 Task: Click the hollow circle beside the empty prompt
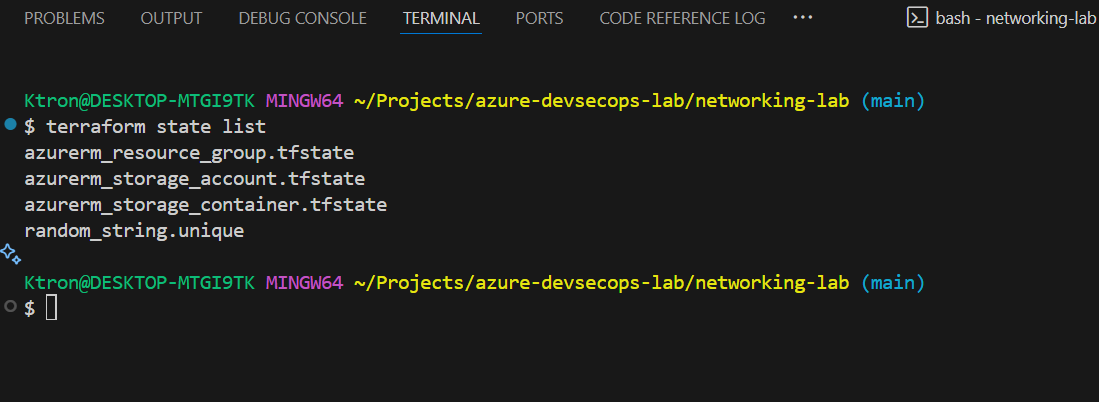tap(10, 307)
